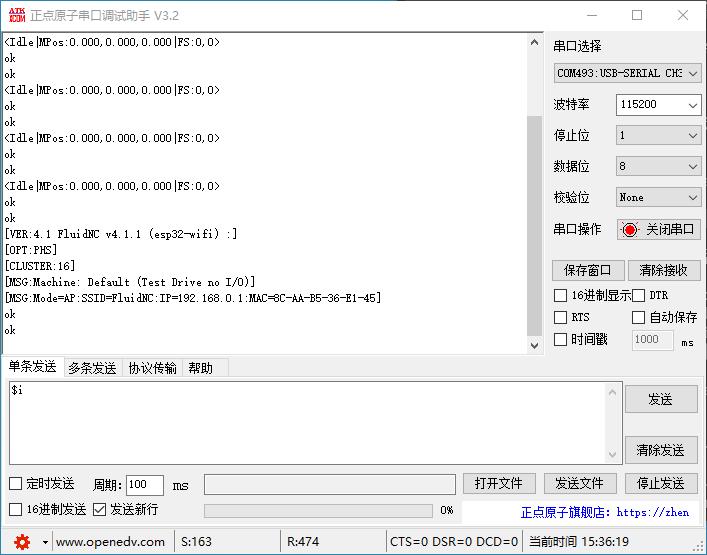
Task: Click the S:163 sent counter
Action: click(x=196, y=541)
